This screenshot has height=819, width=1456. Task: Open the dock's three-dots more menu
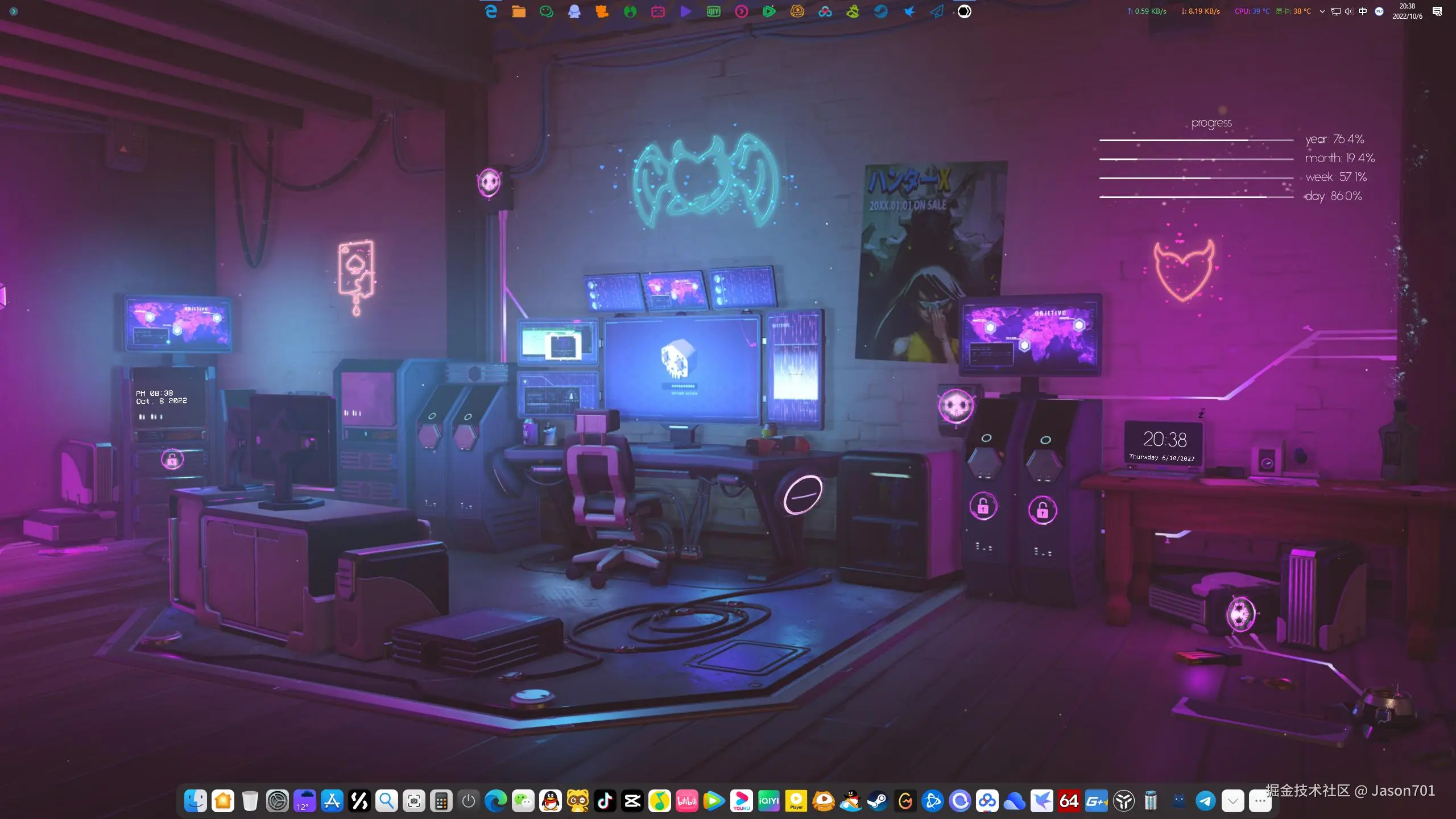pyautogui.click(x=1260, y=801)
